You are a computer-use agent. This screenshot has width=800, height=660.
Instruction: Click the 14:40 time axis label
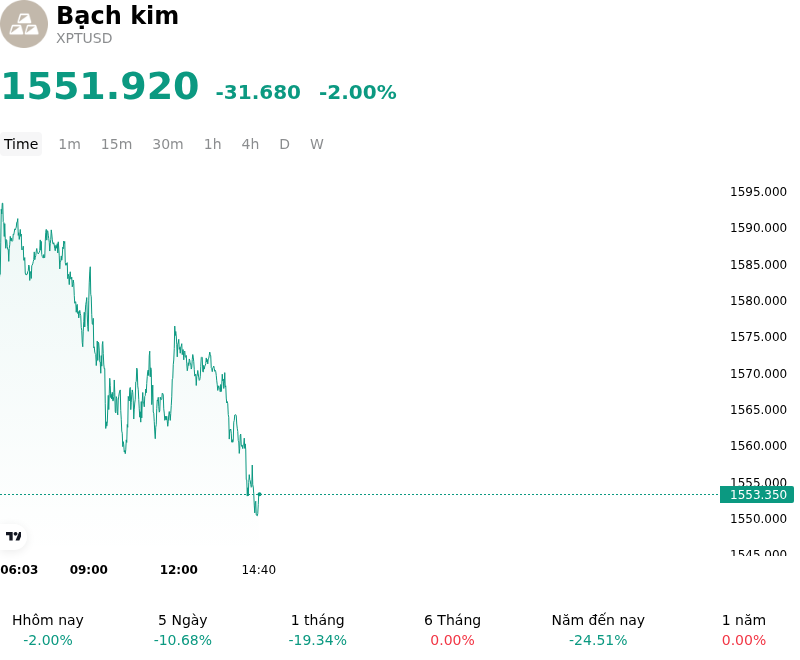[258, 570]
